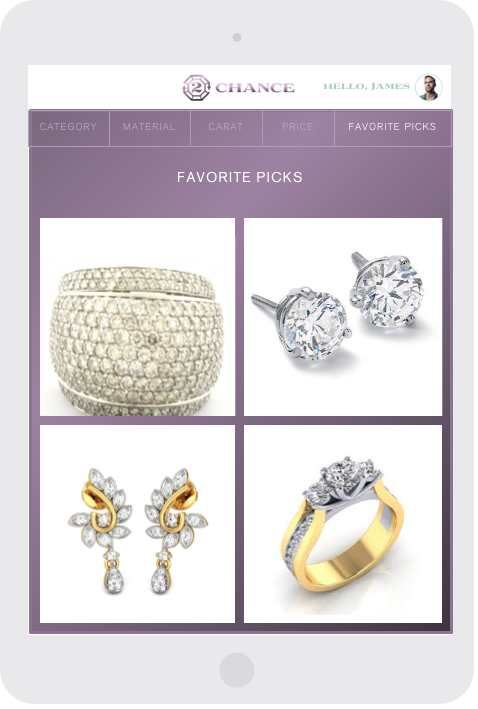This screenshot has height=709, width=478.
Task: Open the diamond pavé dome ring item
Action: [x=137, y=317]
